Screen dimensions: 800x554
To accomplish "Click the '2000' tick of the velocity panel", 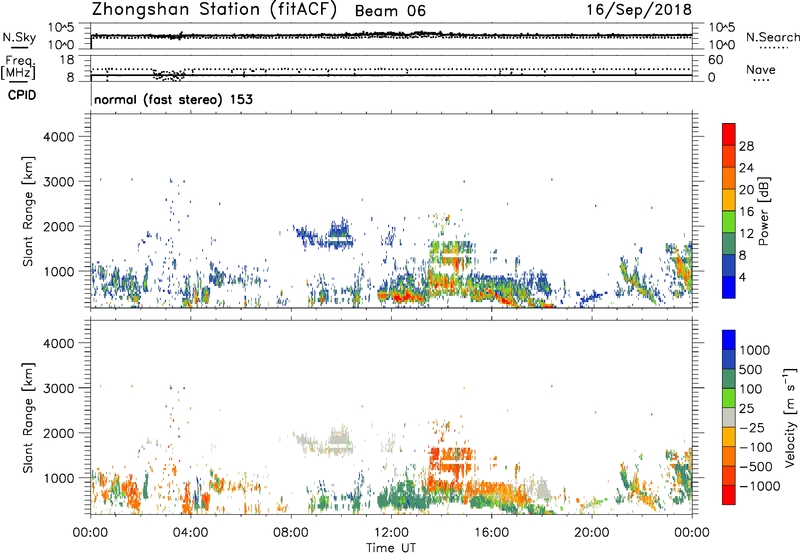I will [59, 433].
